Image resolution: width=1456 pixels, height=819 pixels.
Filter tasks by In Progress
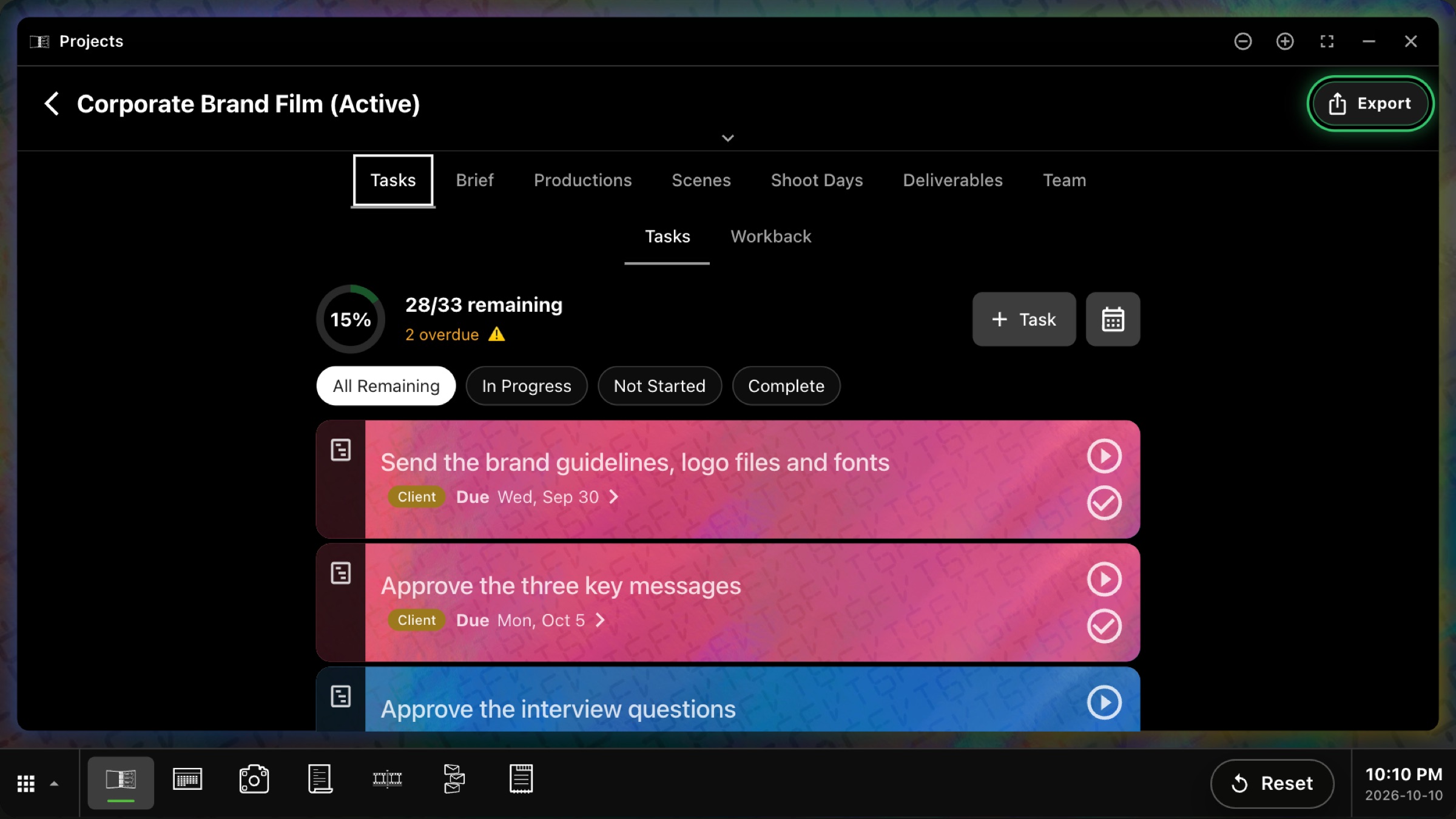pyautogui.click(x=527, y=386)
